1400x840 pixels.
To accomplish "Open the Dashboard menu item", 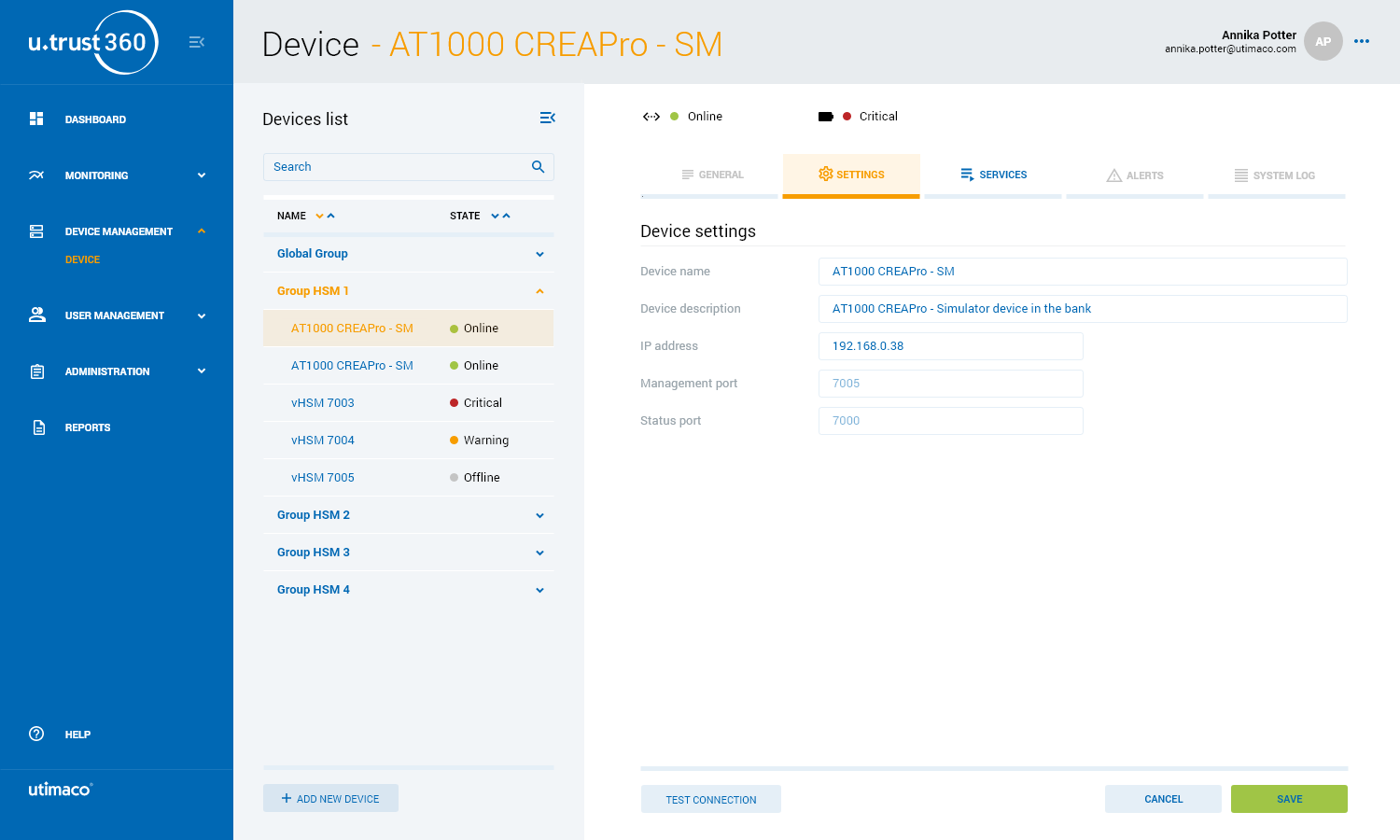I will (95, 119).
